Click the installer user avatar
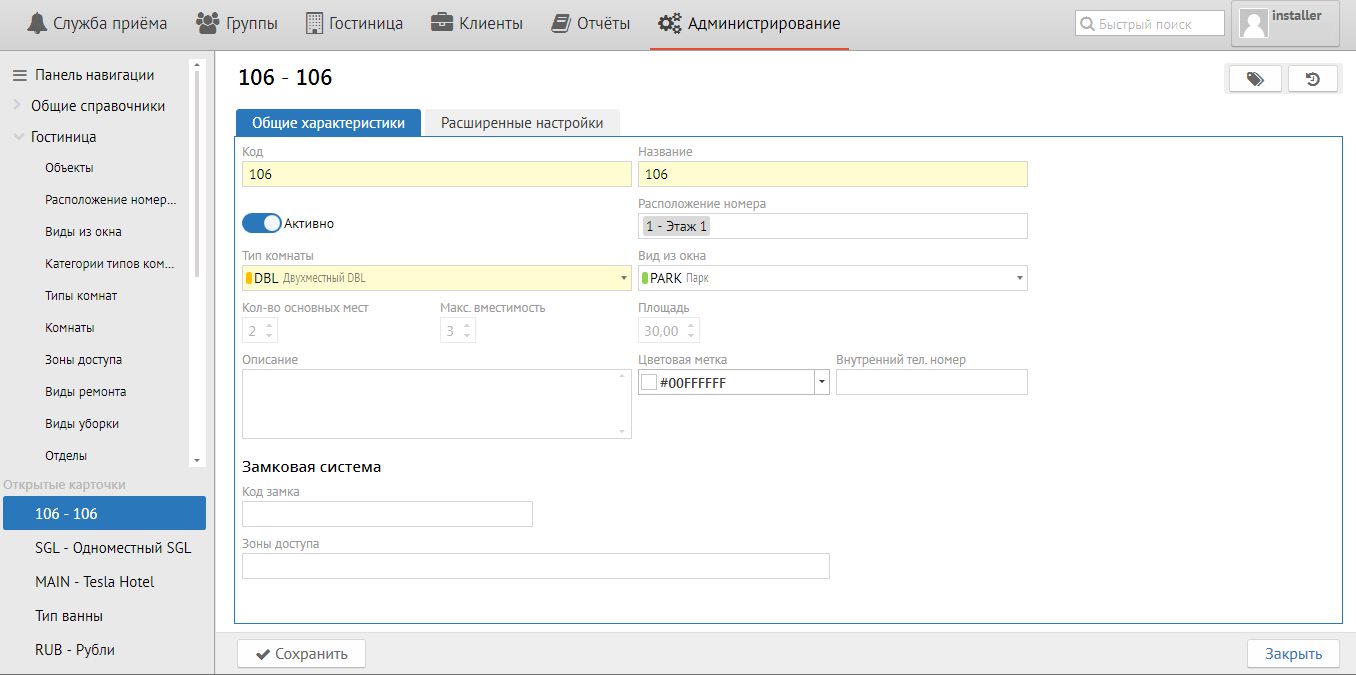This screenshot has height=675, width=1356. coord(1253,24)
